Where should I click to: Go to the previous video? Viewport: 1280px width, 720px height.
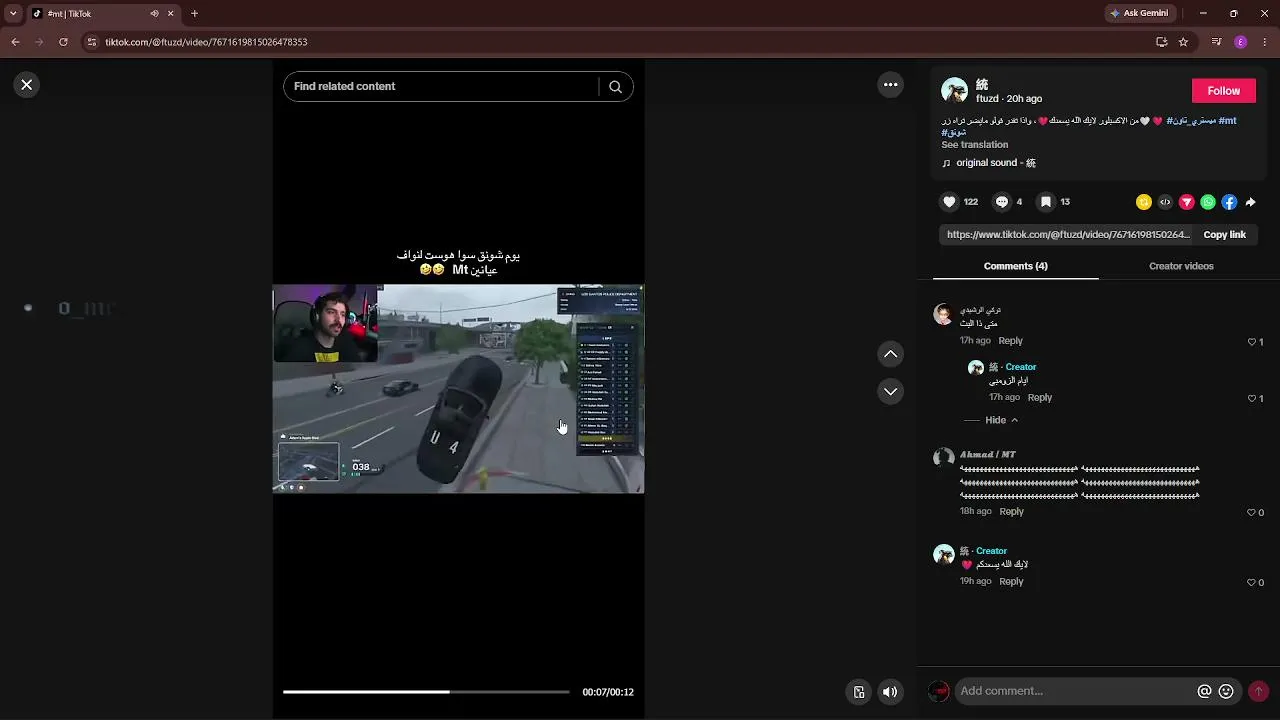[x=890, y=354]
